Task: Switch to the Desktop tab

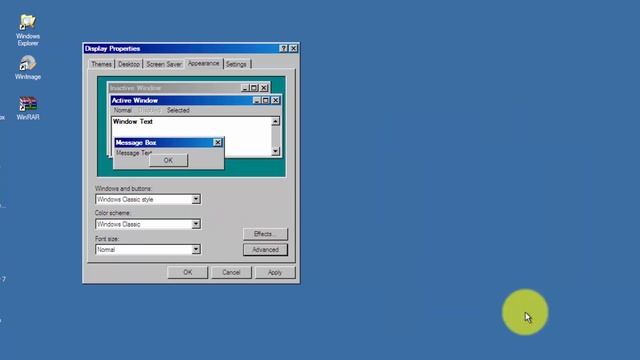Action: click(129, 64)
